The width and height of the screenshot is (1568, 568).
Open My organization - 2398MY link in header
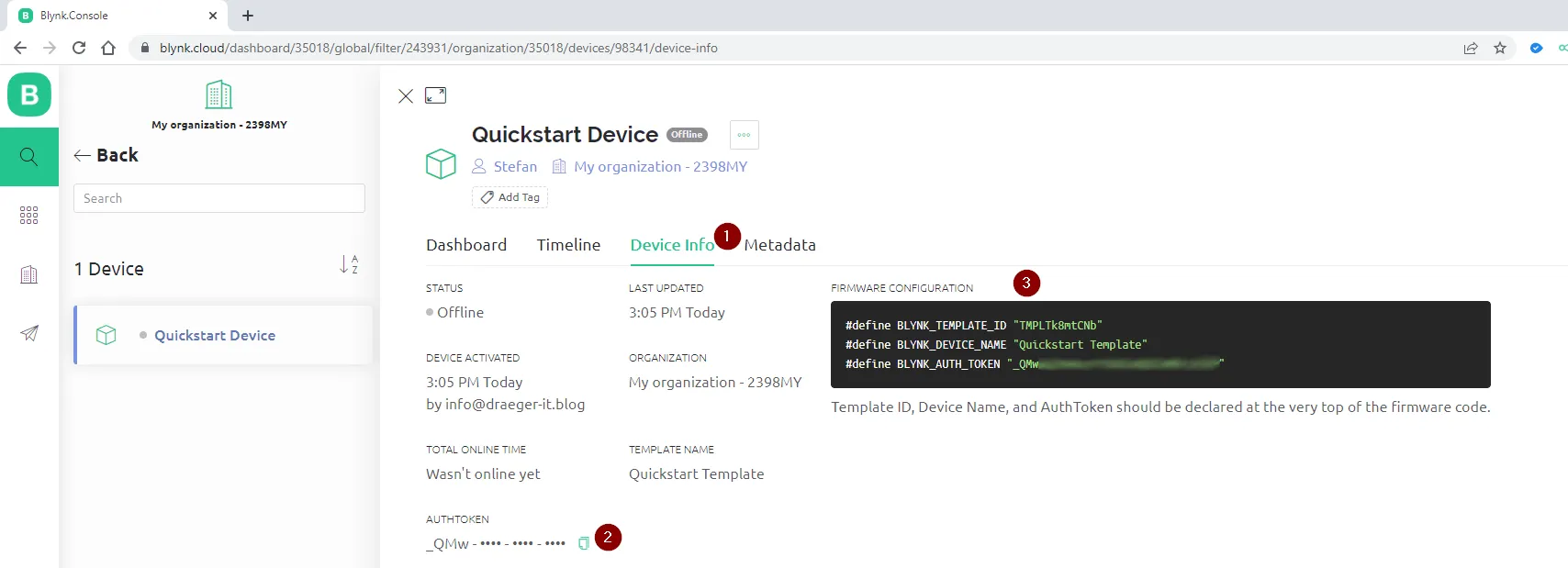[660, 167]
